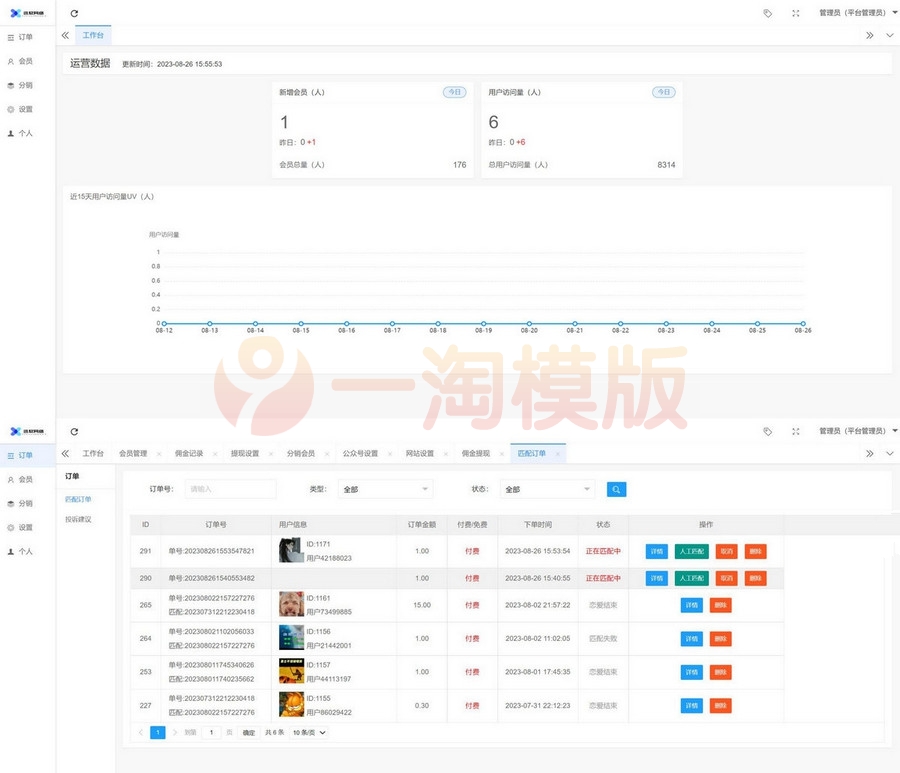Click the page number jump input field

[x=211, y=733]
